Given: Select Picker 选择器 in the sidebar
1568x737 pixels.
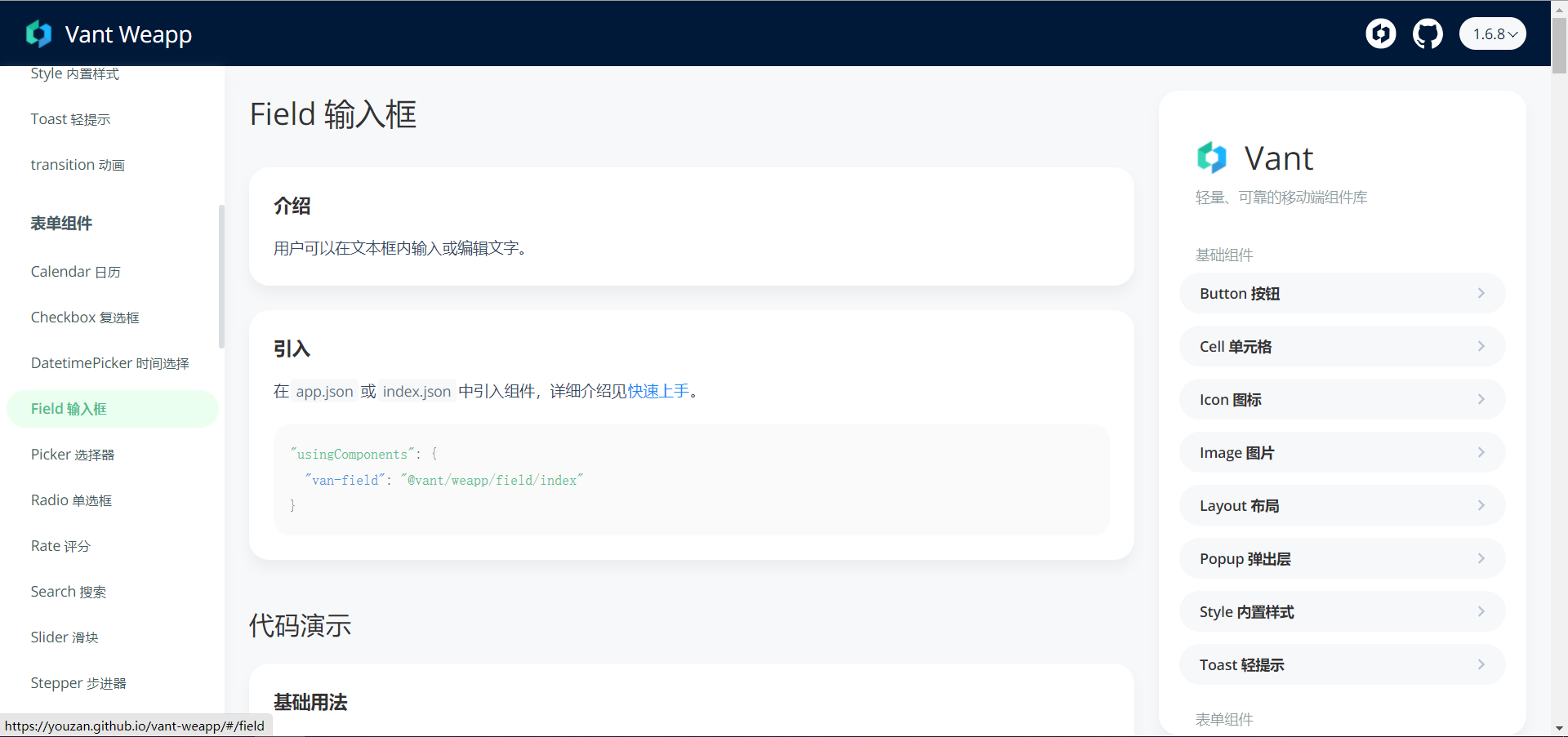Looking at the screenshot, I should (72, 455).
